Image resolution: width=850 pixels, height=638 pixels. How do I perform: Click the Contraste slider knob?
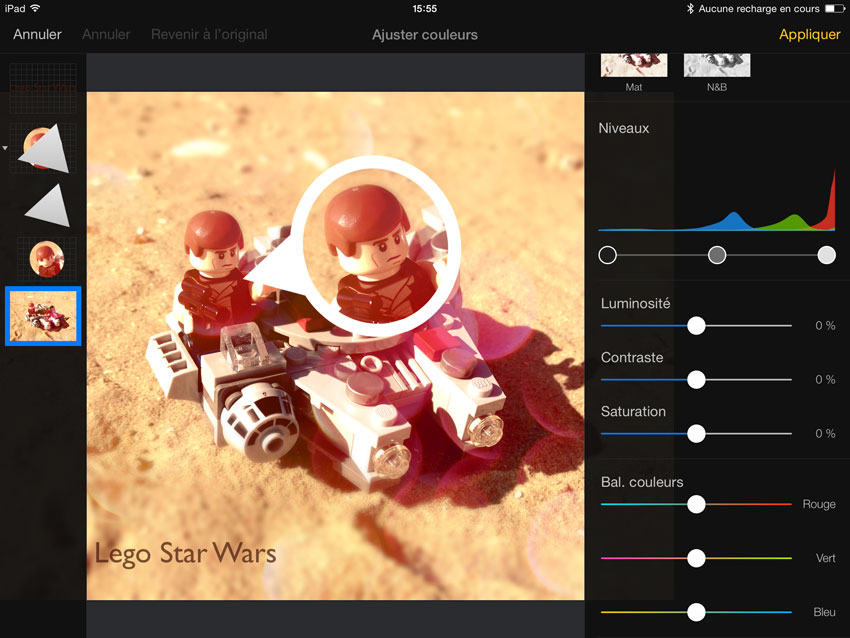coord(696,379)
